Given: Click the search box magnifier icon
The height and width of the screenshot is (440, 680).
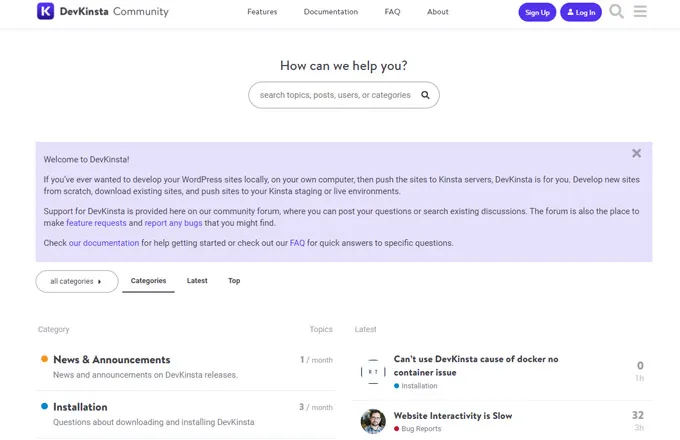Looking at the screenshot, I should (425, 95).
